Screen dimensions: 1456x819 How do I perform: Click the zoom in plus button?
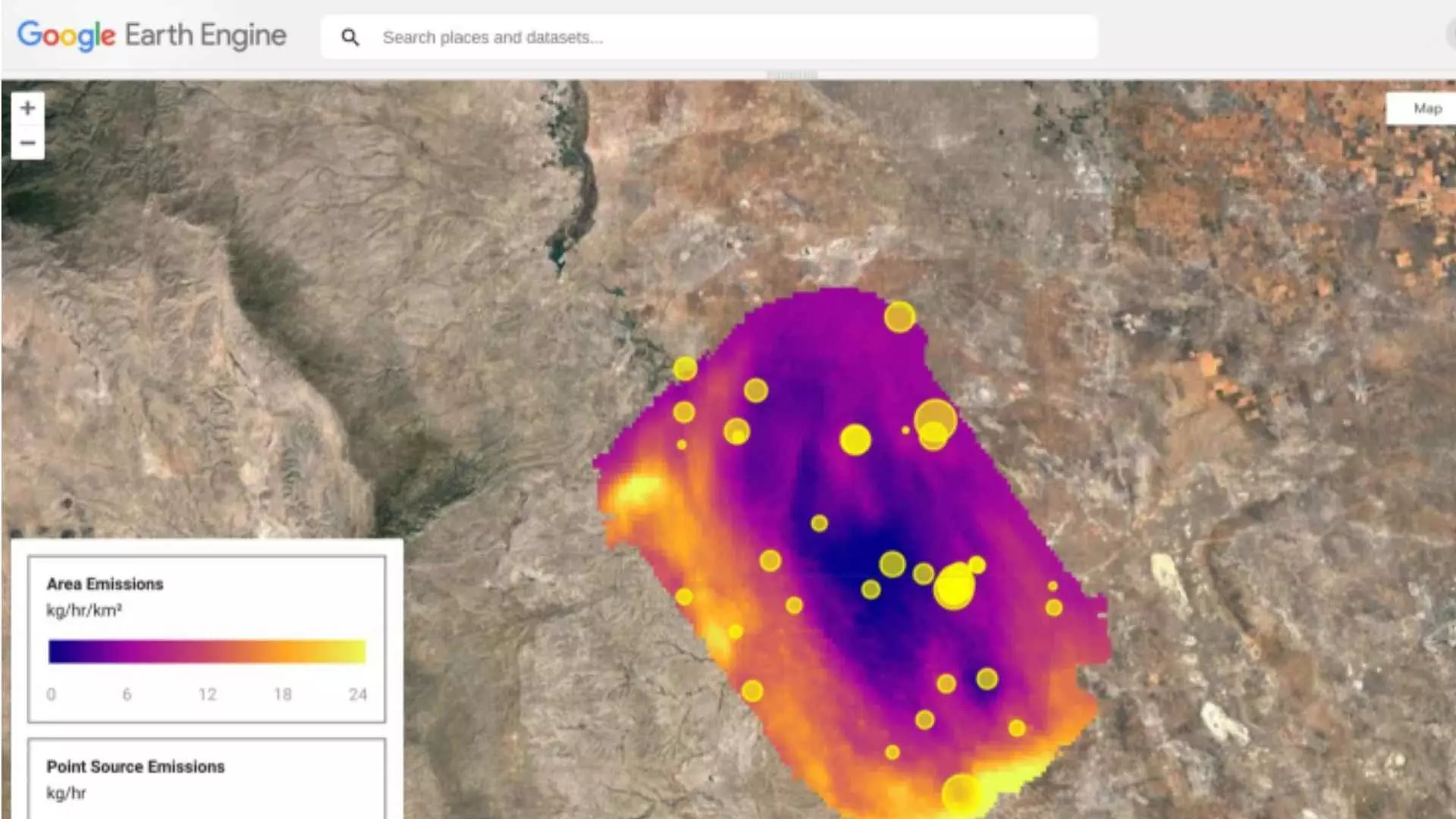click(x=28, y=108)
